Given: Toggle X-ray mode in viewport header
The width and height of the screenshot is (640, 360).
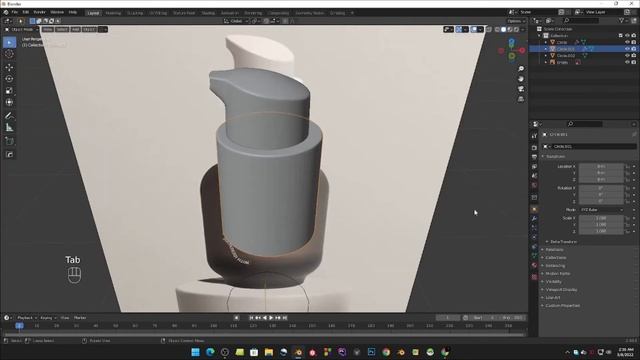Looking at the screenshot, I should click(489, 29).
